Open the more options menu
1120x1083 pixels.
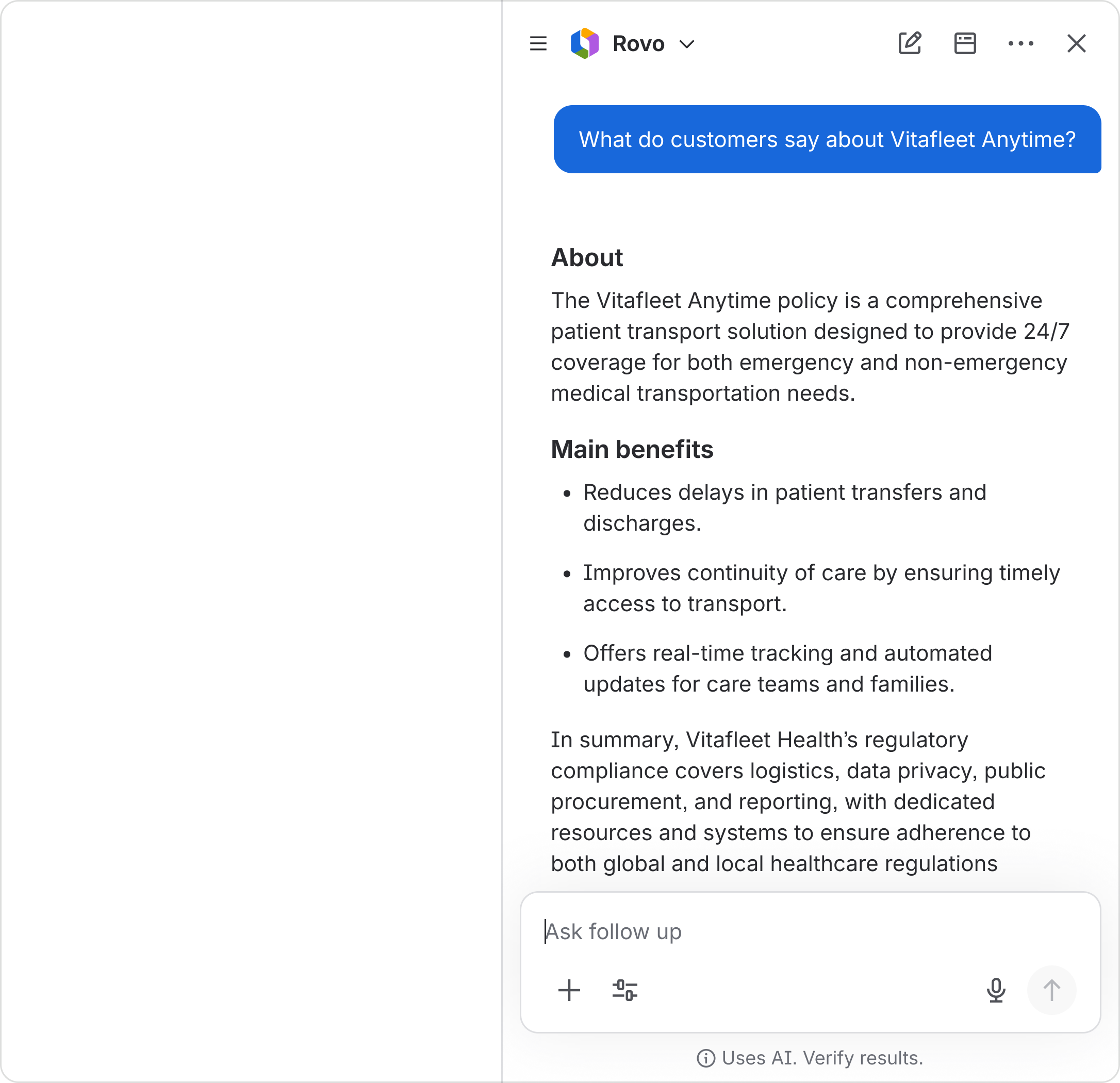(x=1021, y=43)
